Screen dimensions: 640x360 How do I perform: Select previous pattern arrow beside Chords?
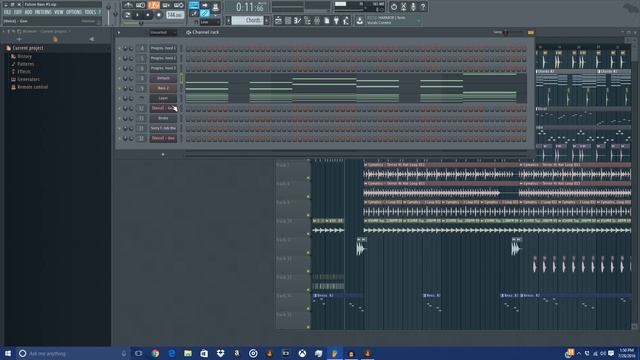click(229, 20)
